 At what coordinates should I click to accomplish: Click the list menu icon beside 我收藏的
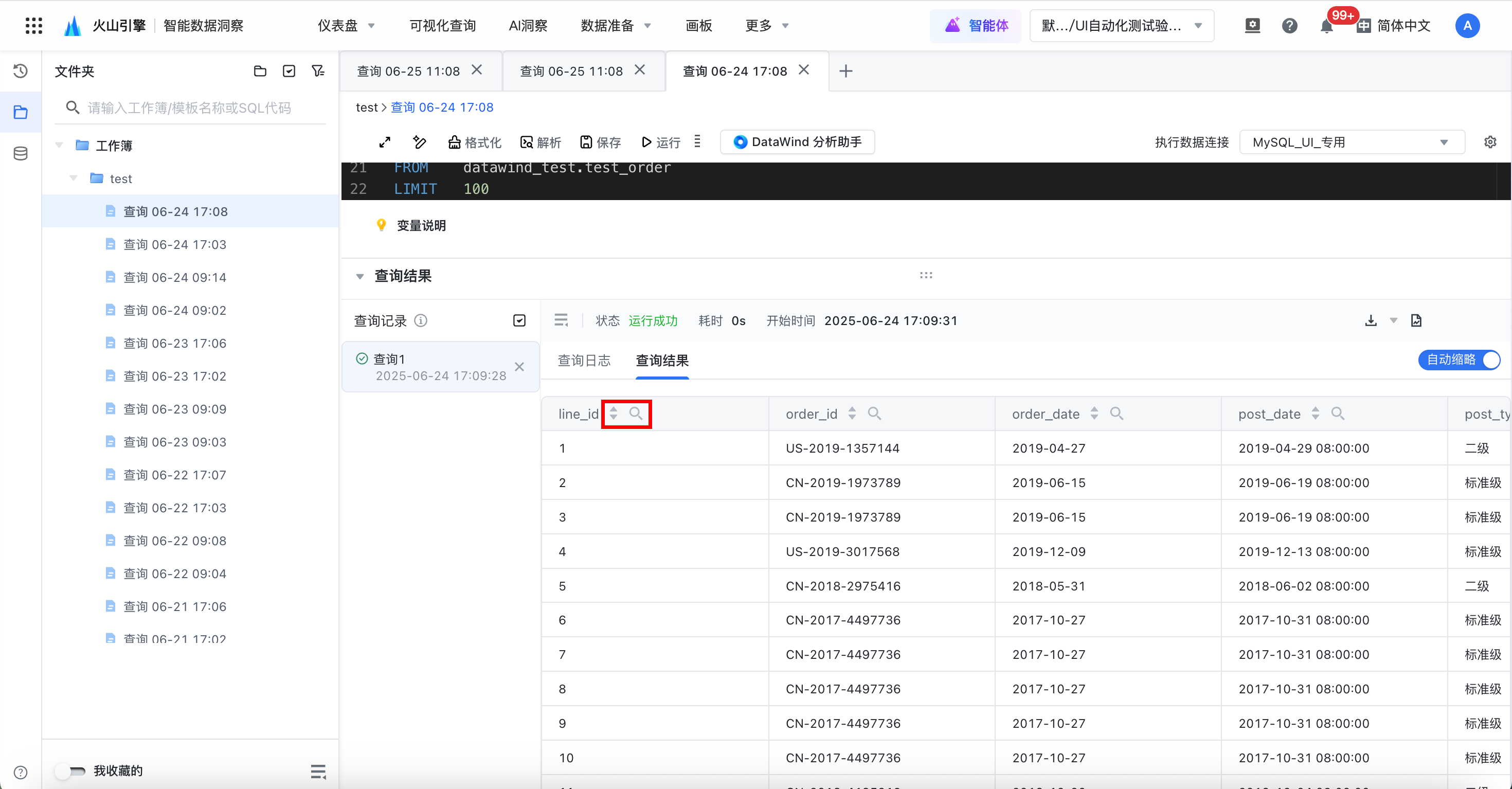point(318,771)
